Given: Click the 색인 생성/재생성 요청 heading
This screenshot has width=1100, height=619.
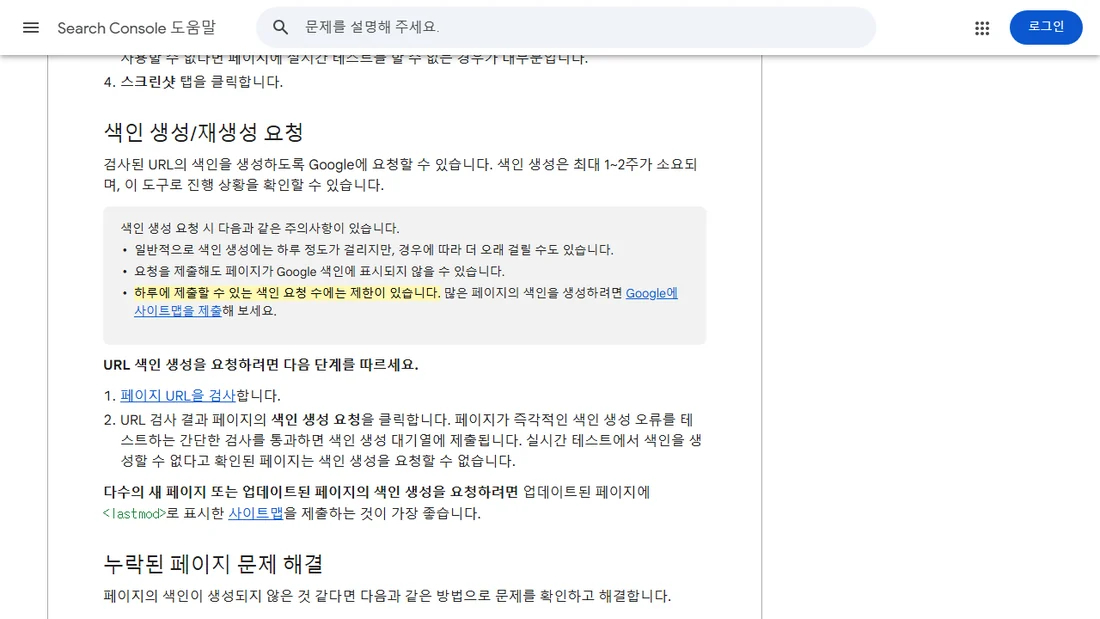Looking at the screenshot, I should 203,132.
